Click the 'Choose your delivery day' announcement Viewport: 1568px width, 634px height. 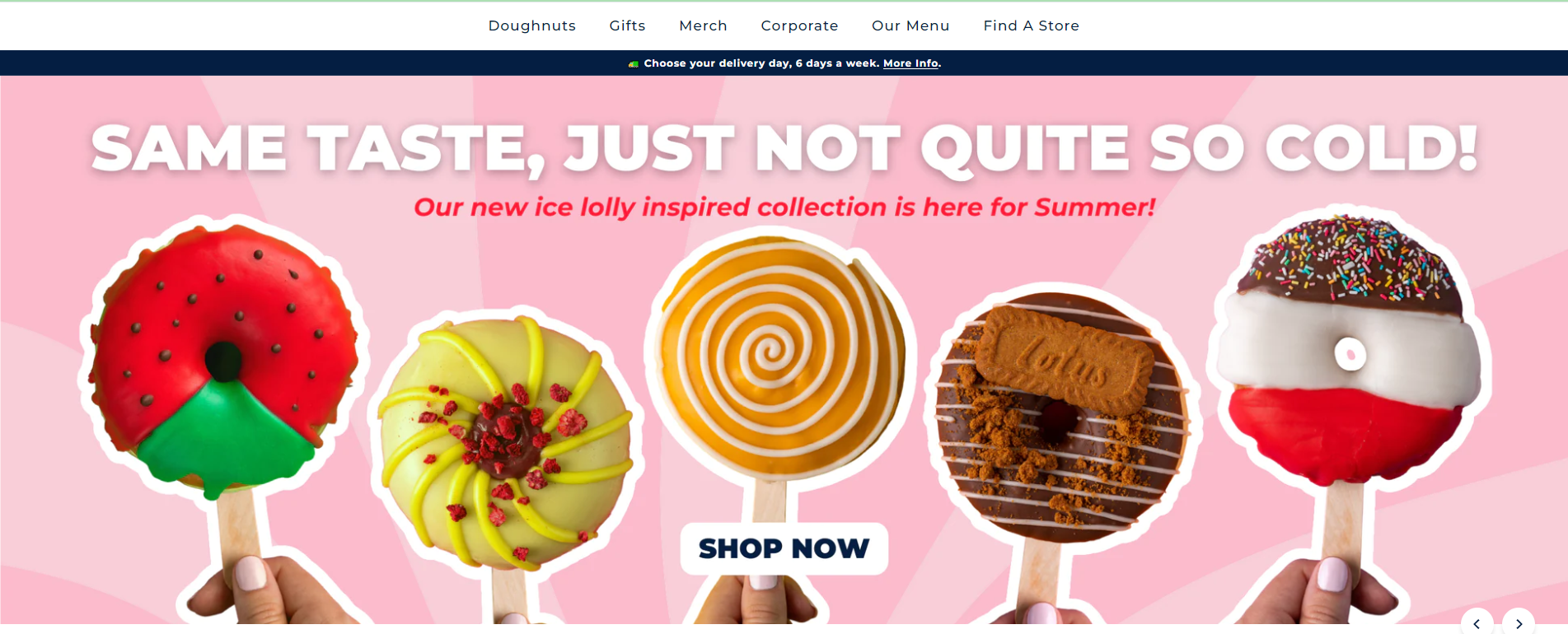pyautogui.click(x=762, y=63)
